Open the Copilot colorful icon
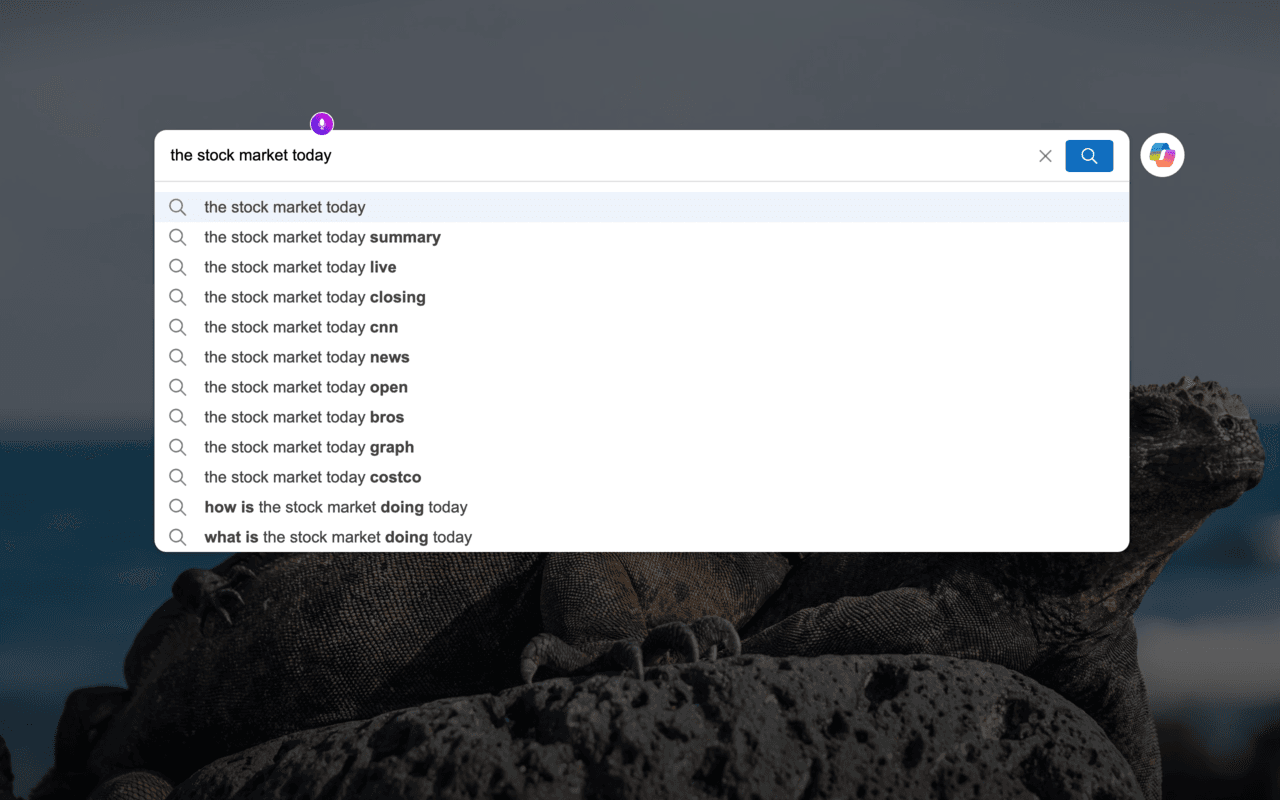 [1162, 155]
